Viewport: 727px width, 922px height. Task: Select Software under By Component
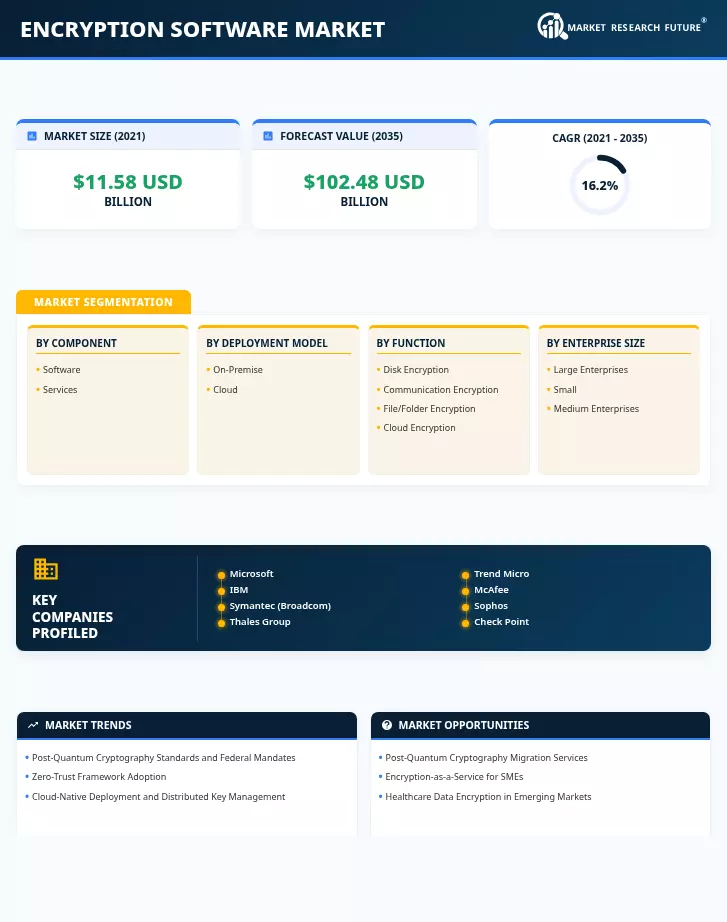pyautogui.click(x=61, y=370)
